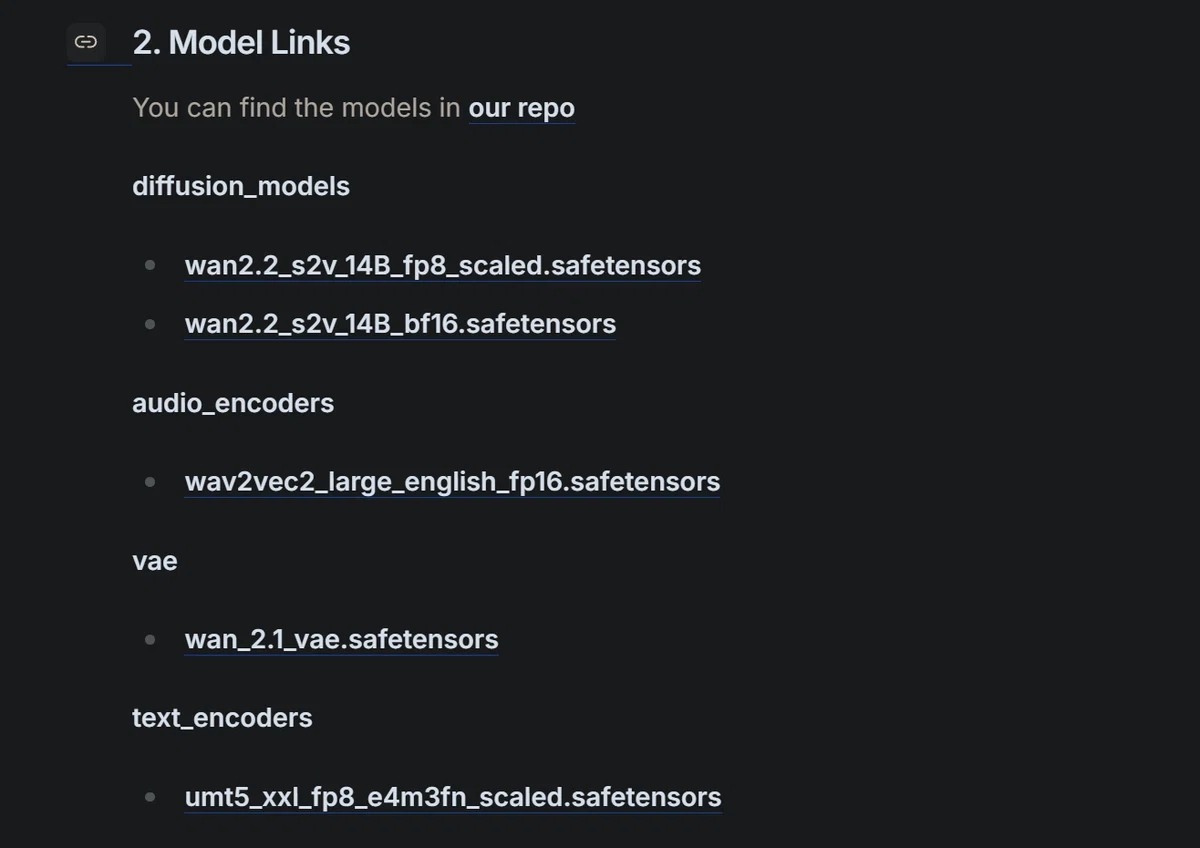Click the audio_encoders section label
1200x848 pixels.
click(x=233, y=403)
